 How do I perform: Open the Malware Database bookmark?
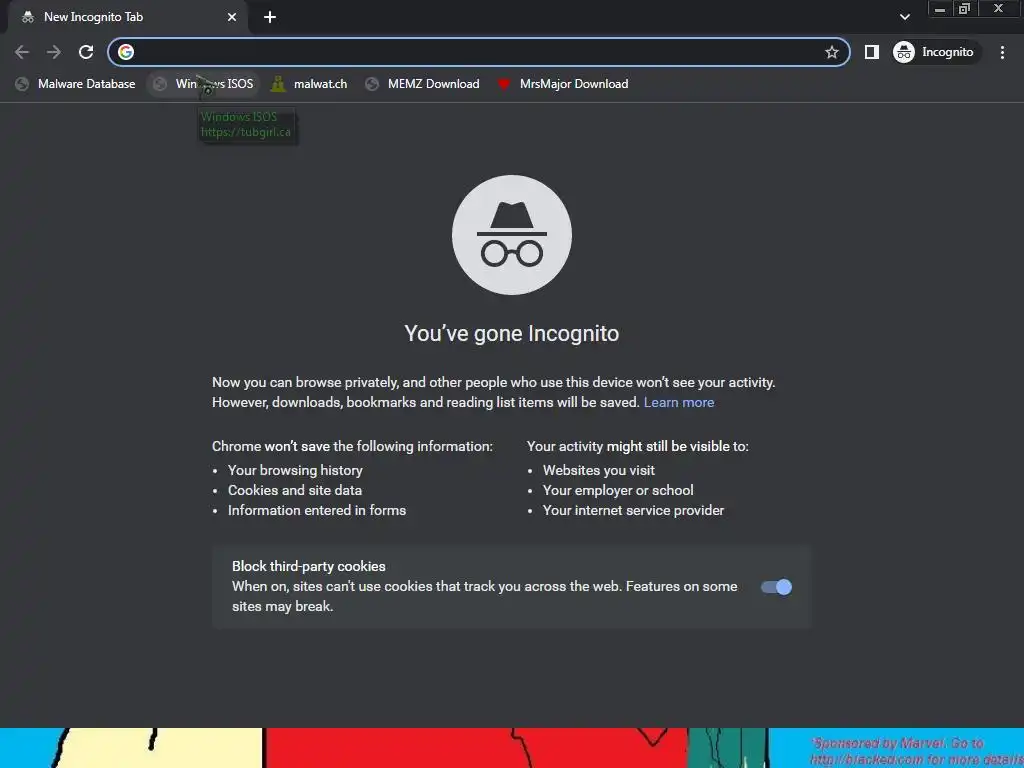[x=76, y=84]
